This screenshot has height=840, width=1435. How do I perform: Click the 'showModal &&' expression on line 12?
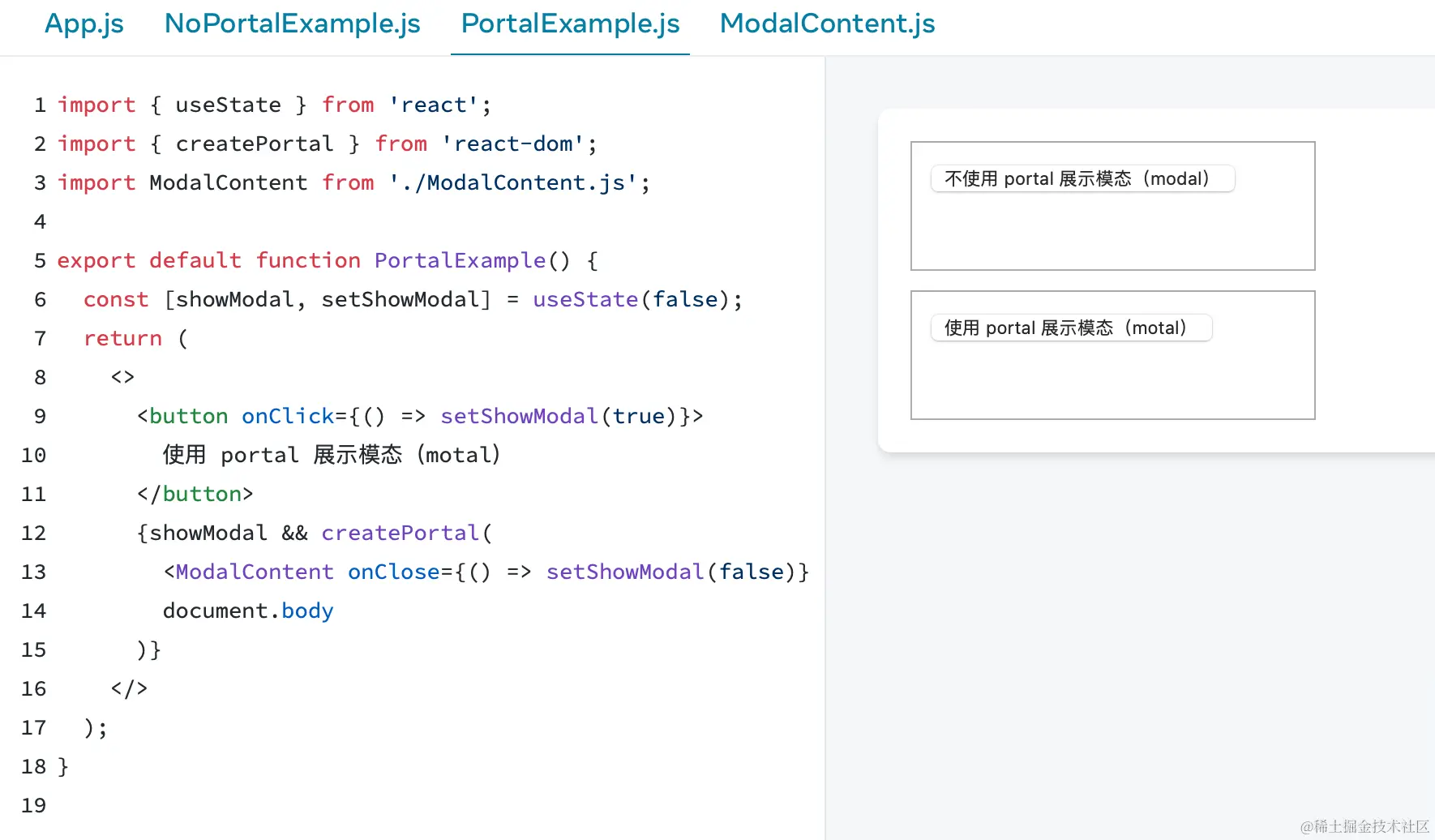229,533
